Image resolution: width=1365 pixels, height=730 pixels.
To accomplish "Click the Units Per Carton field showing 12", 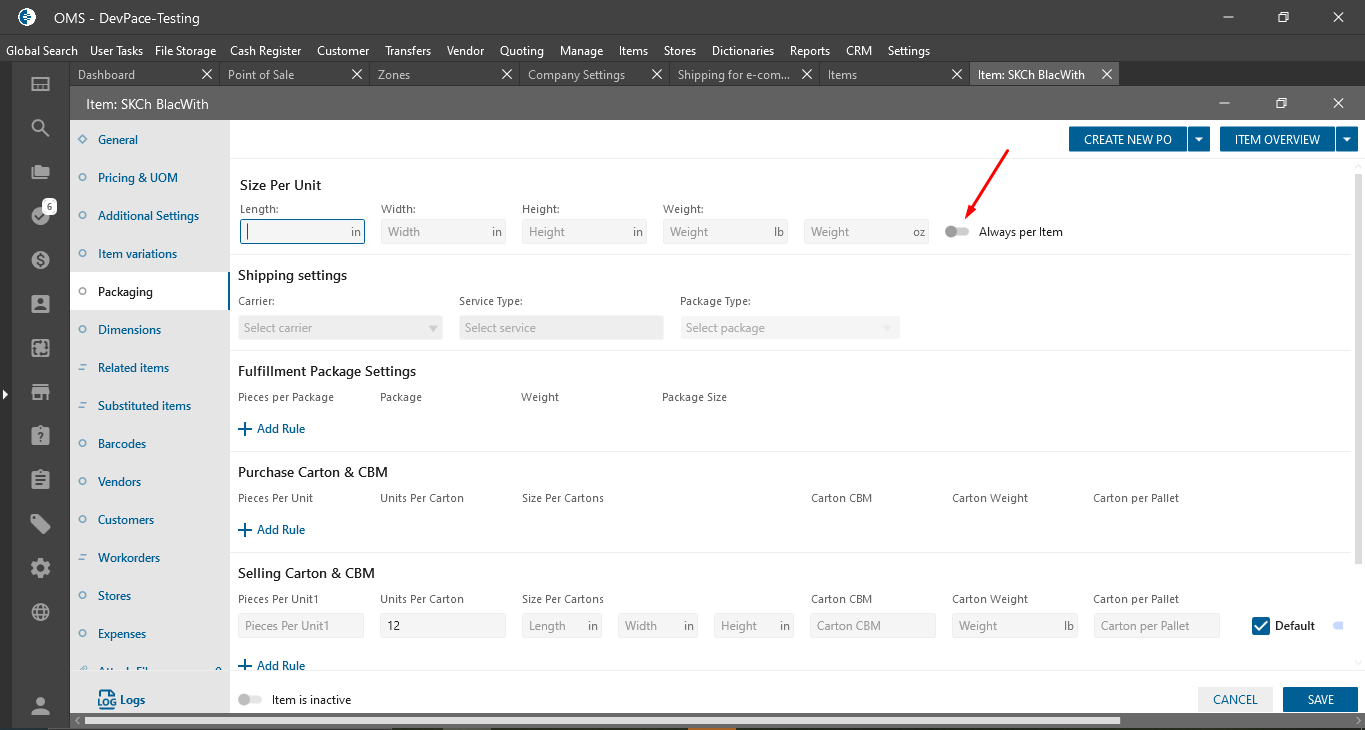I will point(442,626).
